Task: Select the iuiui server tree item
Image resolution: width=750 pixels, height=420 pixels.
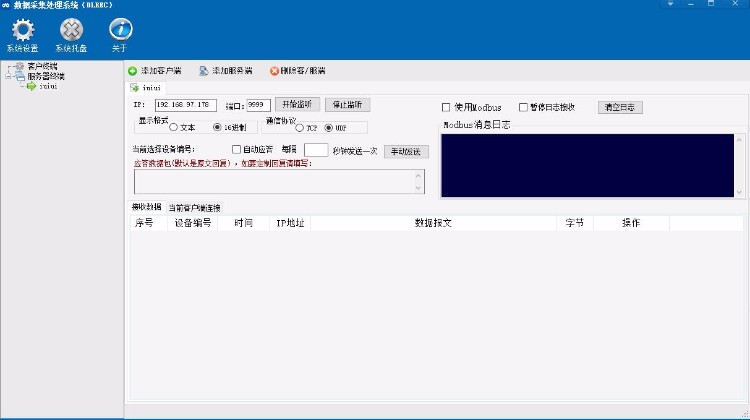Action: (x=48, y=86)
